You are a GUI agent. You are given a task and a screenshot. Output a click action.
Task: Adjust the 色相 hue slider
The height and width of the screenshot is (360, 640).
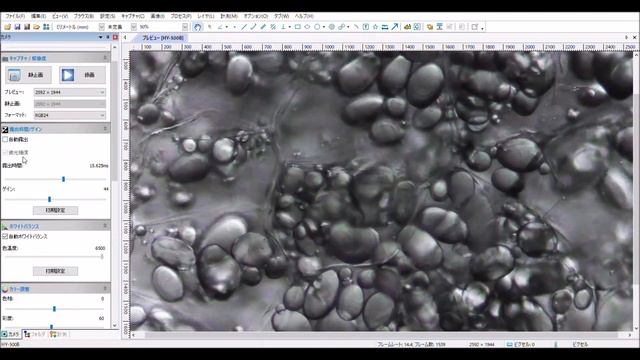(x=55, y=309)
